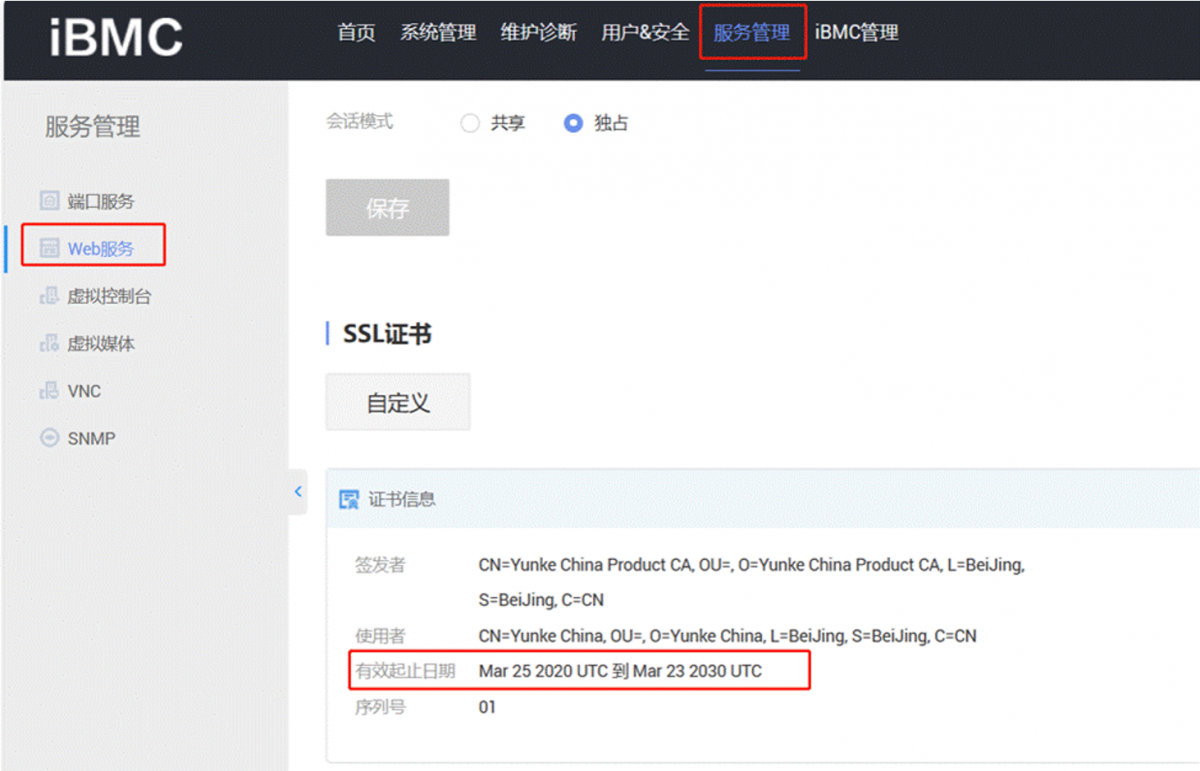Click the certificate validity date text
This screenshot has width=1200, height=771.
620,671
